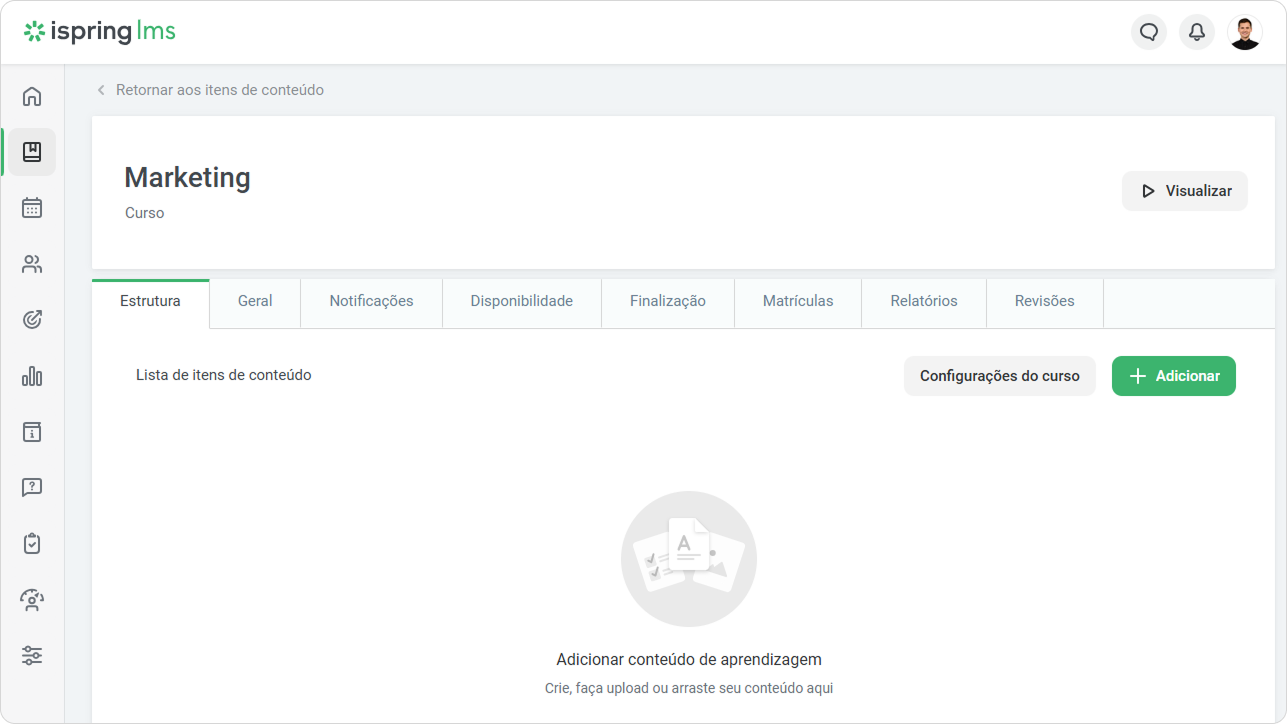The width and height of the screenshot is (1287, 724).
Task: Open the bar chart reports icon
Action: tap(32, 376)
